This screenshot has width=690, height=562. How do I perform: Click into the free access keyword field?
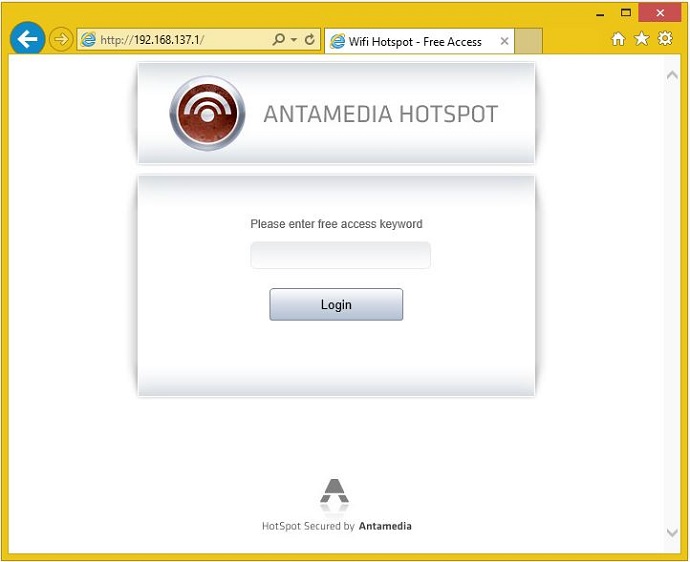[340, 255]
